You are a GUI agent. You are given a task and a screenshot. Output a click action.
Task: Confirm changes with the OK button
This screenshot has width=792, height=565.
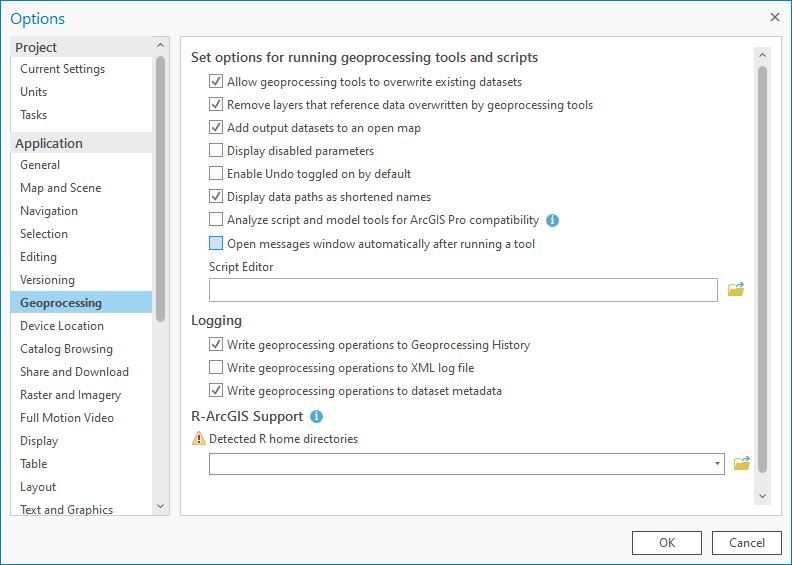(666, 543)
